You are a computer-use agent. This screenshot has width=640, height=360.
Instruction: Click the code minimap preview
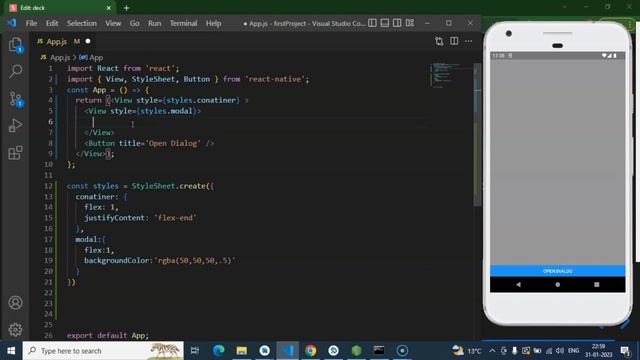point(446,76)
